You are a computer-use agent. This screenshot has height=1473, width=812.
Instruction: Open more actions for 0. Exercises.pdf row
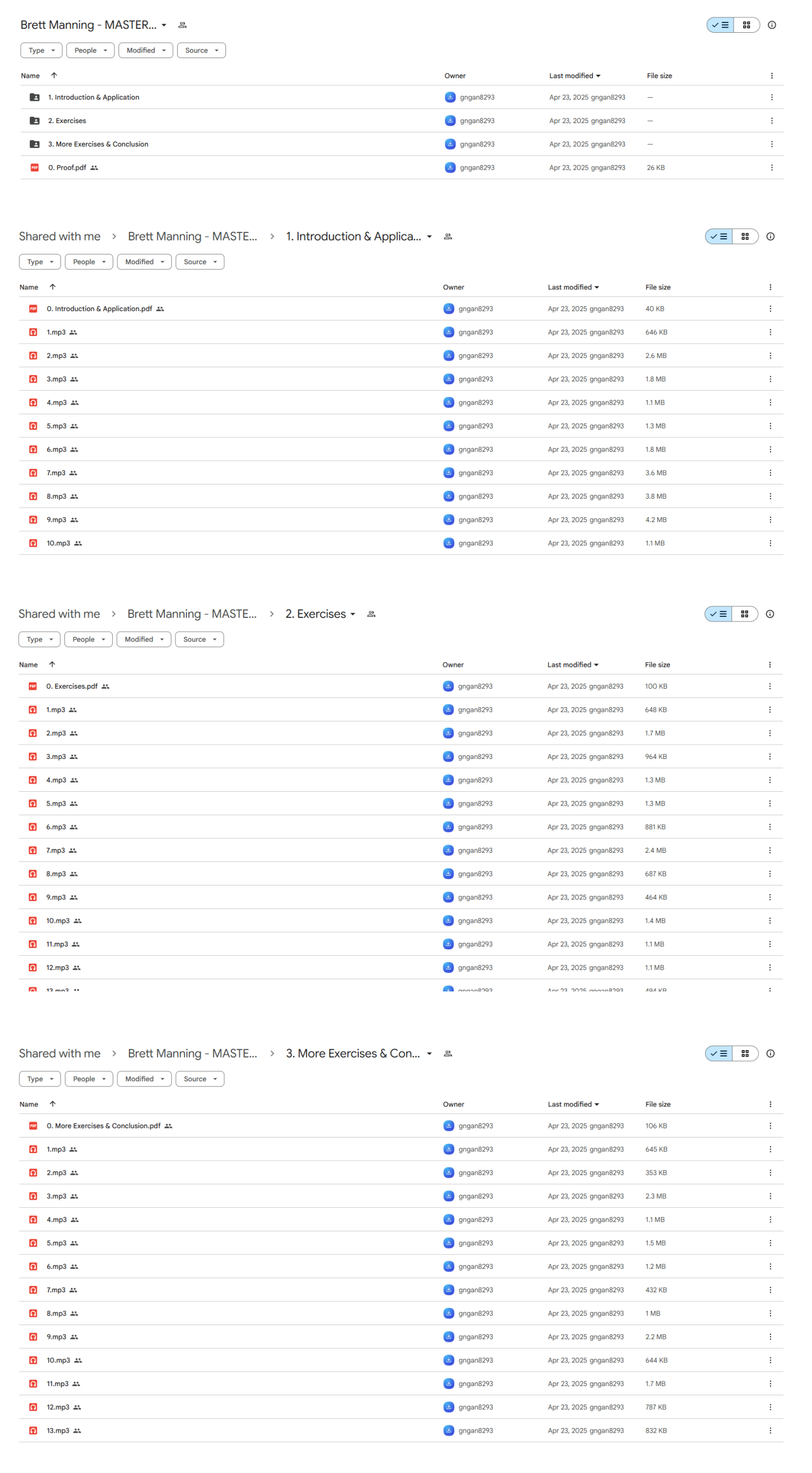click(x=769, y=686)
